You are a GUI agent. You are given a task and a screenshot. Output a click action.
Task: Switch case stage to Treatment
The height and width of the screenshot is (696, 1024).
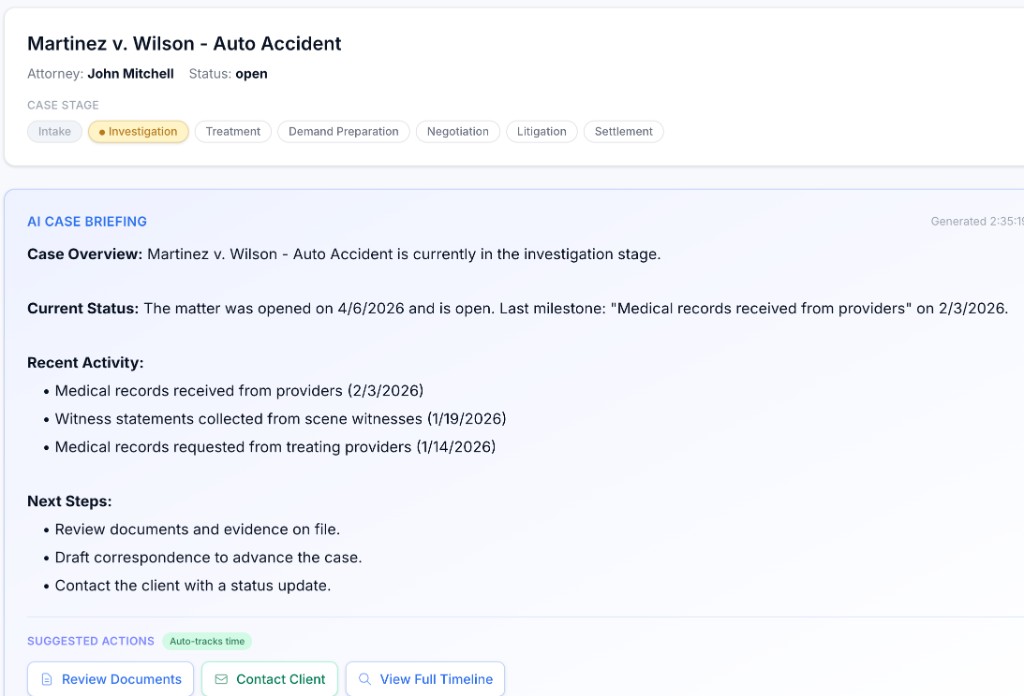click(x=233, y=132)
